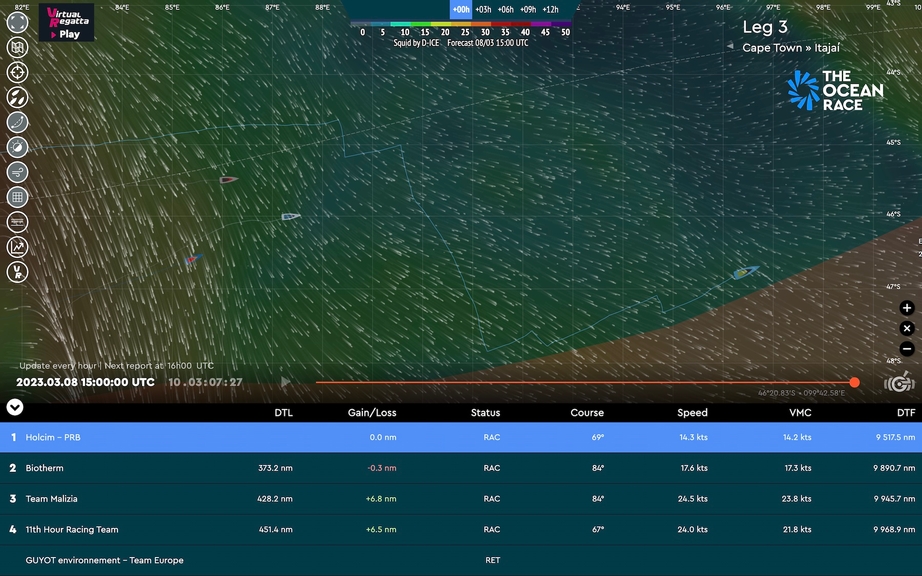
Task: Click The Ocean Race logo
Action: (835, 90)
